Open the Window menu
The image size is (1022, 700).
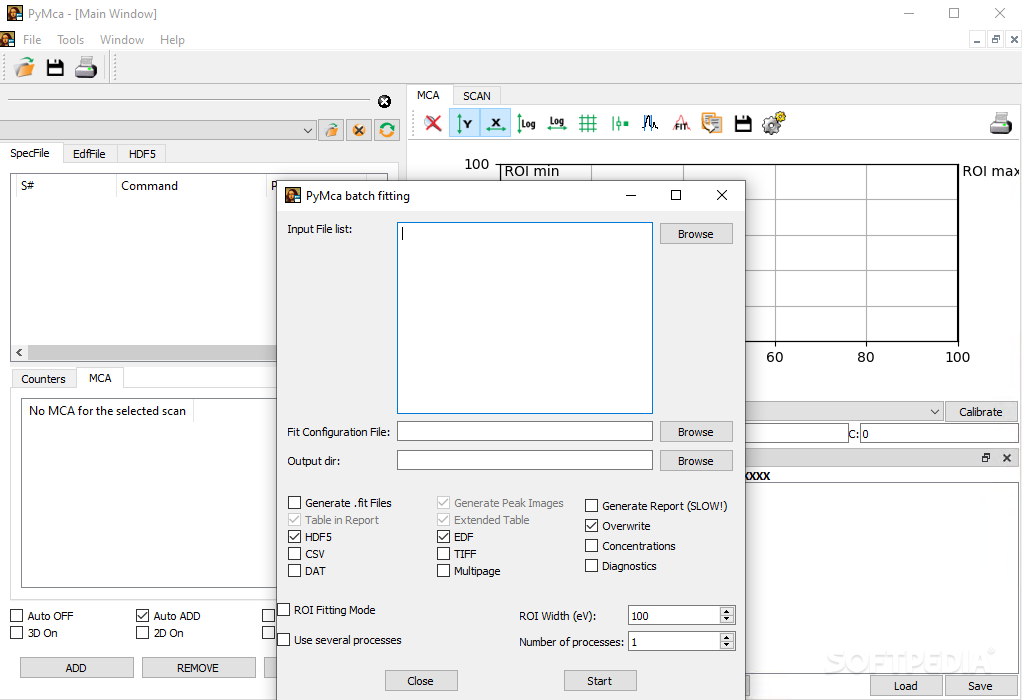pyautogui.click(x=122, y=40)
